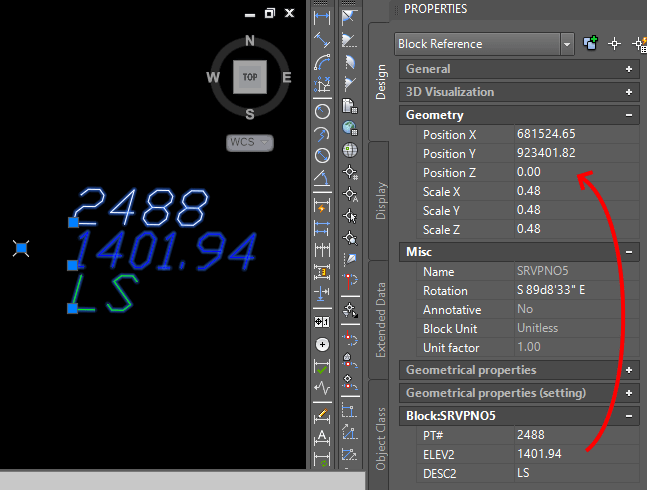Click the N compass direction on ViewCube
Screen dimensions: 647x490
coord(250,41)
